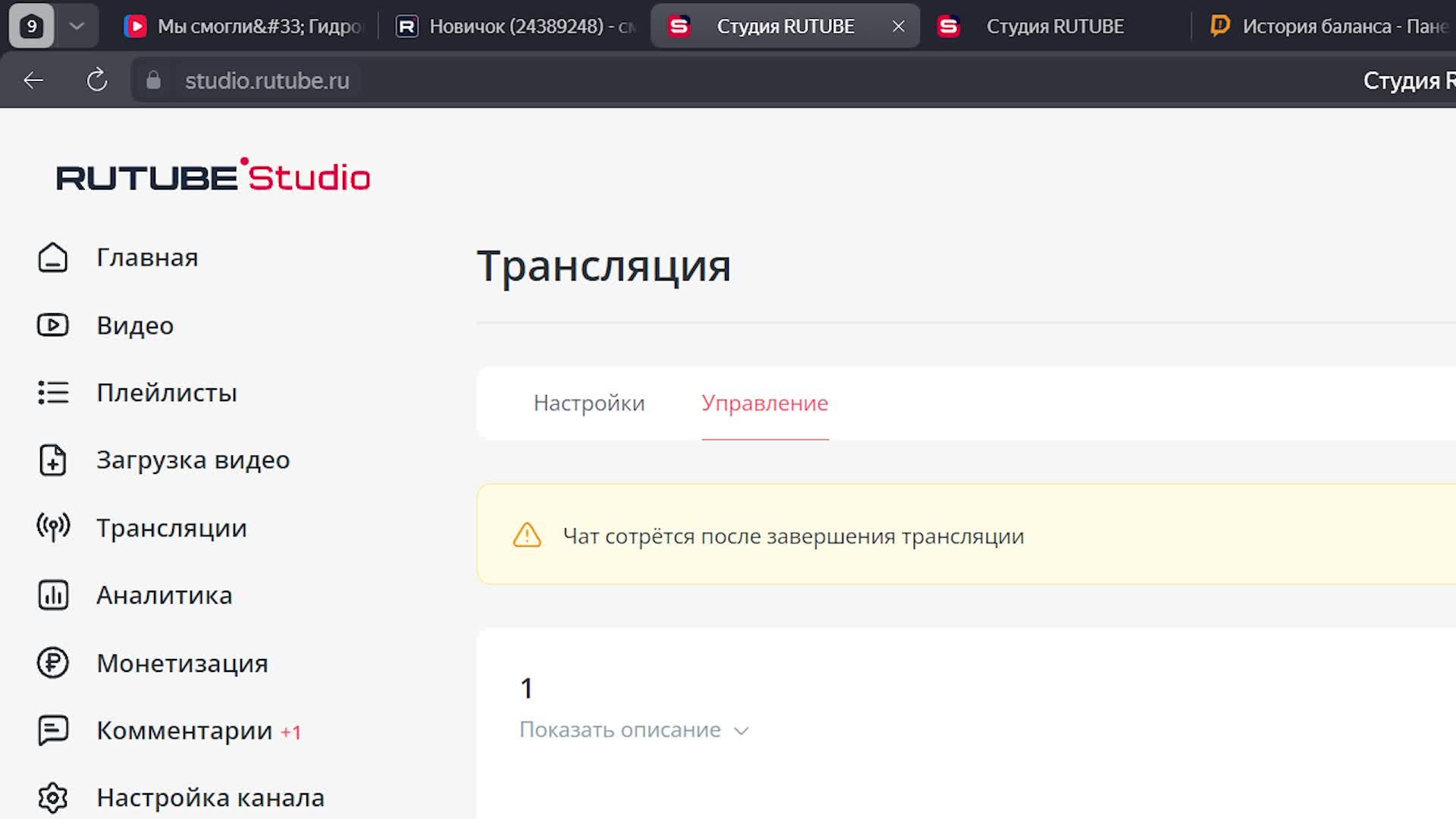Image resolution: width=1456 pixels, height=819 pixels.
Task: Open the Главная home icon
Action: (53, 258)
